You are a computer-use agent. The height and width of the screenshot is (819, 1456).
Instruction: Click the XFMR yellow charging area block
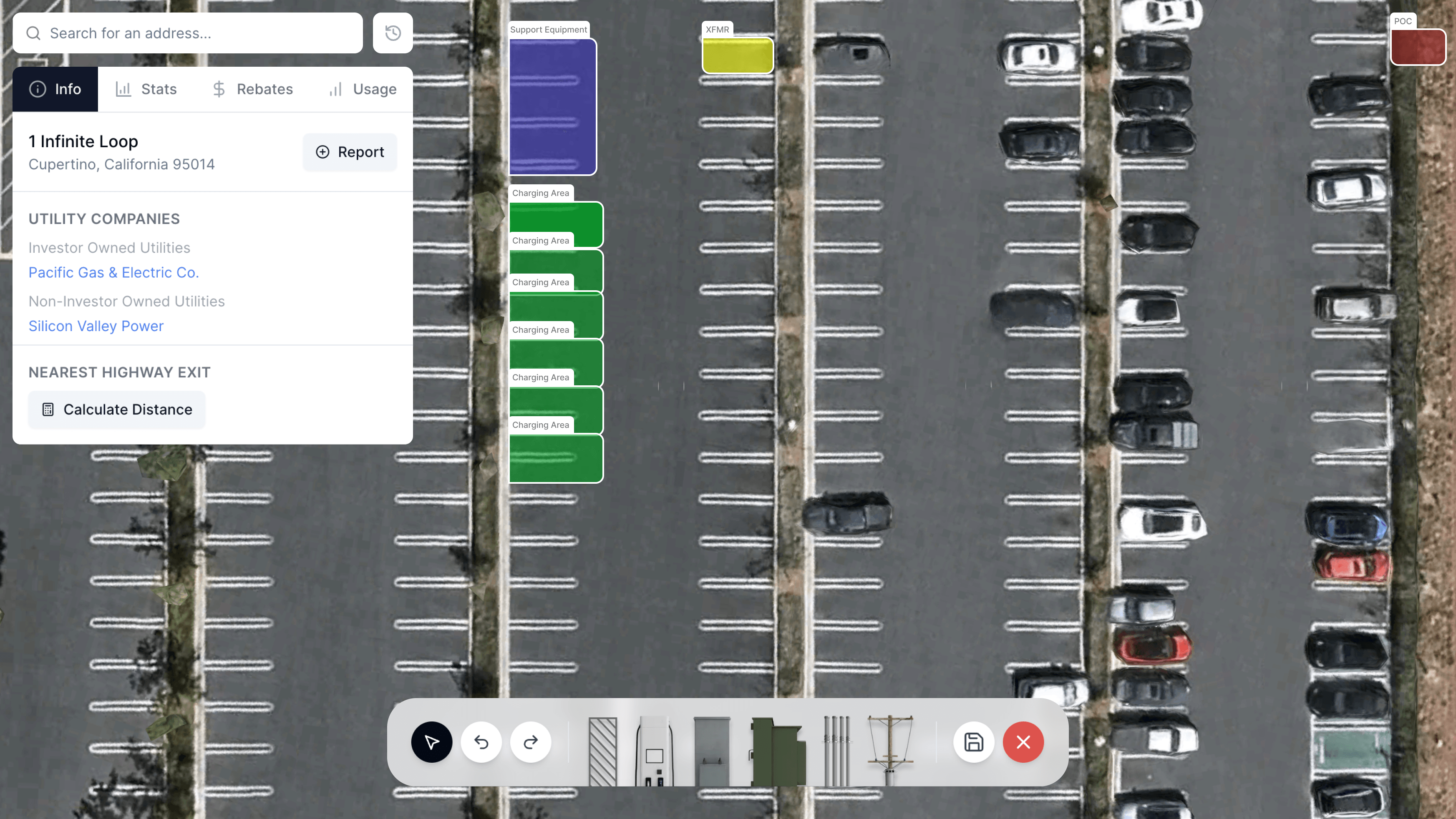click(737, 55)
